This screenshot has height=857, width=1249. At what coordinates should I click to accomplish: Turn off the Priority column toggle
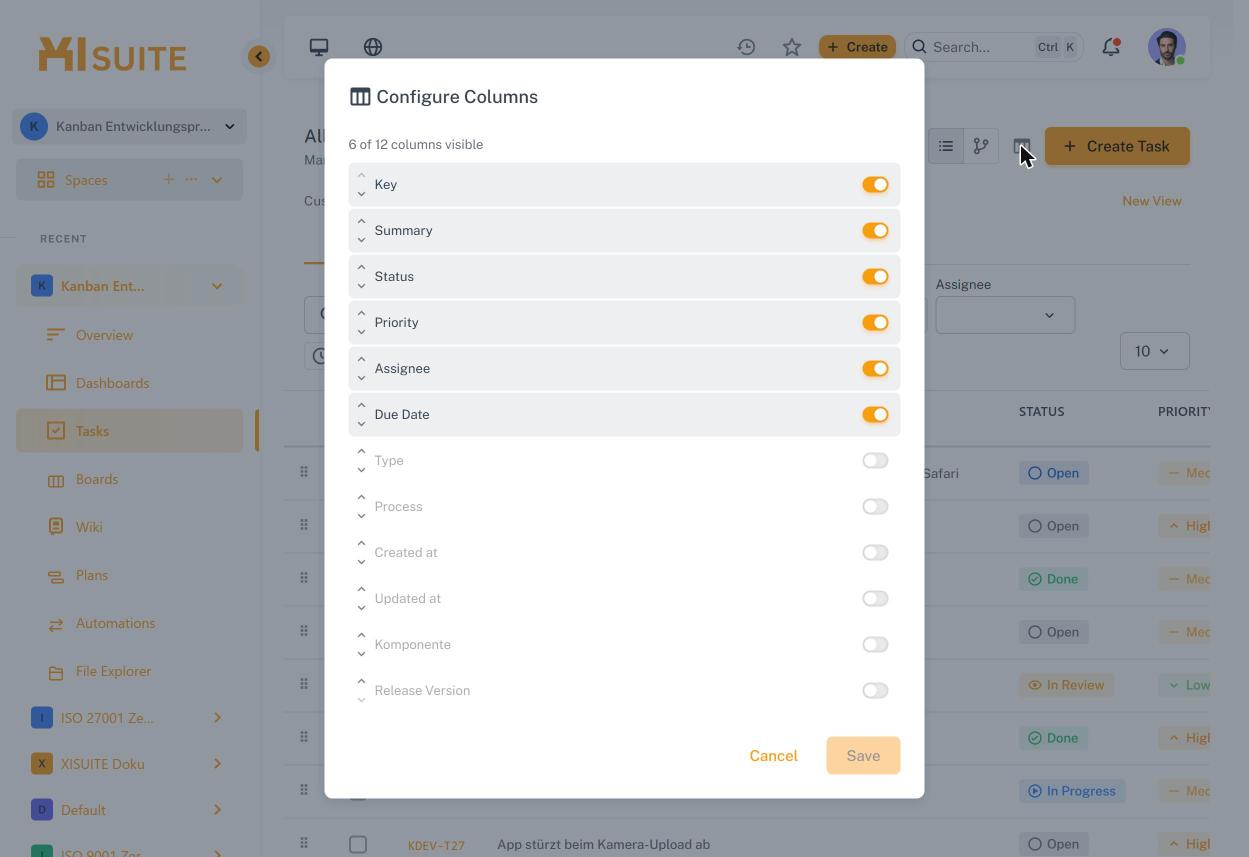point(875,323)
